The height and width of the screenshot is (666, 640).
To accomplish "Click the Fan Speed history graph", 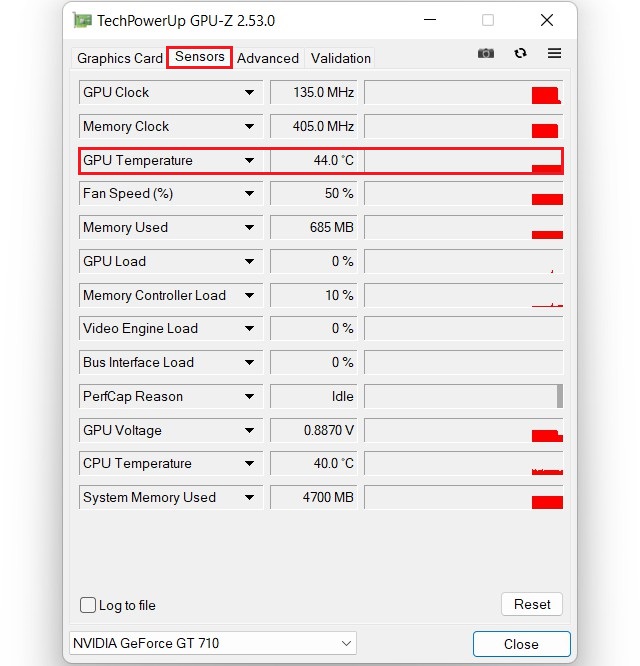I will click(464, 193).
